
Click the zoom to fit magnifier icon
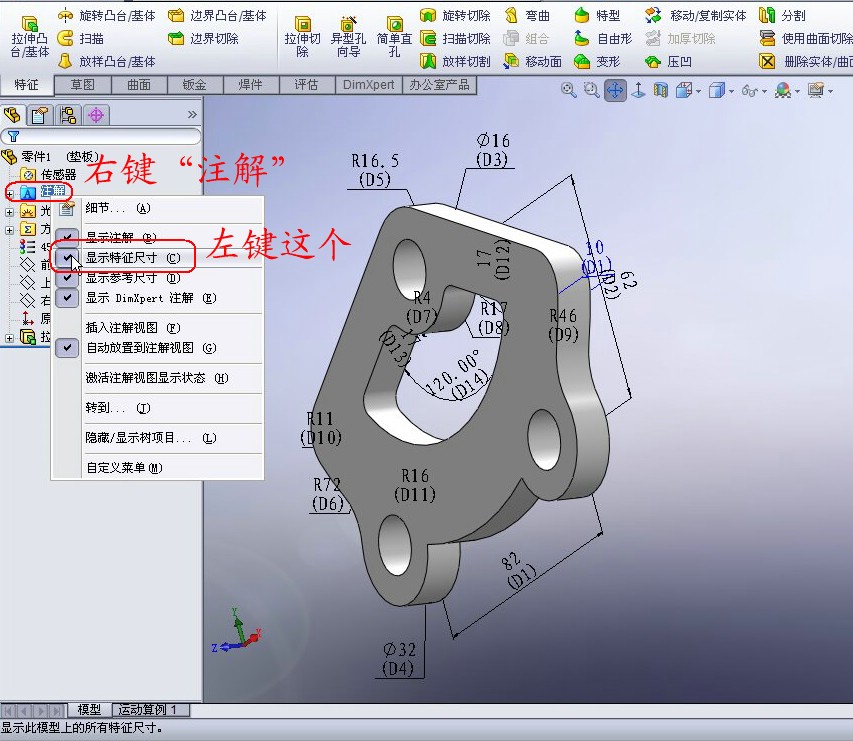(x=568, y=90)
